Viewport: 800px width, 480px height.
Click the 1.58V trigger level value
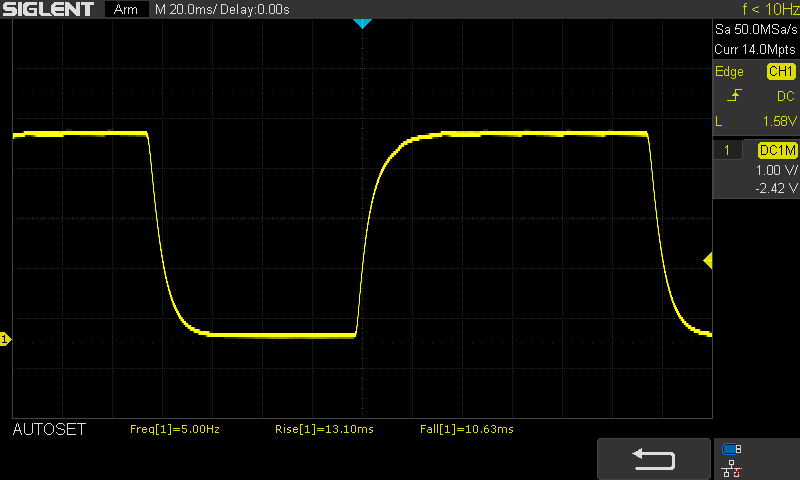pos(779,121)
